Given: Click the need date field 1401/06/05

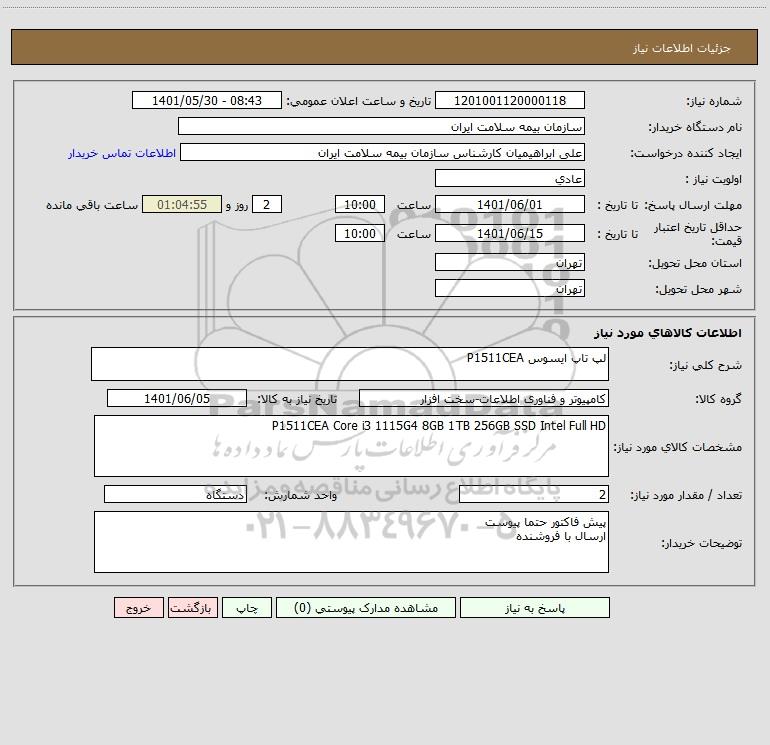Looking at the screenshot, I should tap(177, 398).
